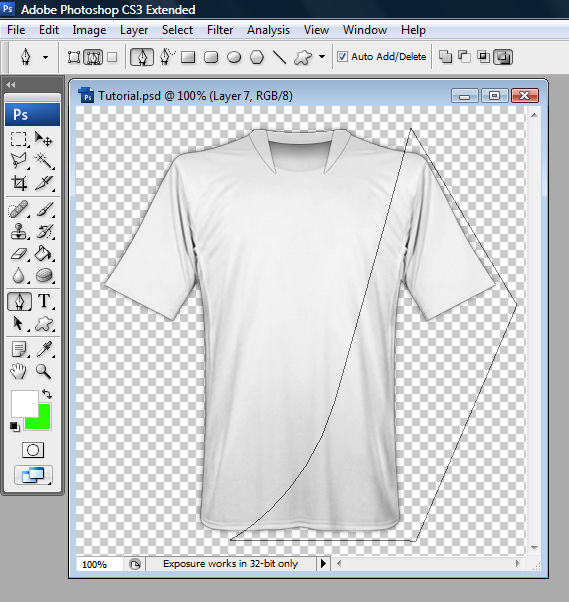Toggle Auto Add/Delete checkbox
This screenshot has width=569, height=602.
click(x=342, y=57)
